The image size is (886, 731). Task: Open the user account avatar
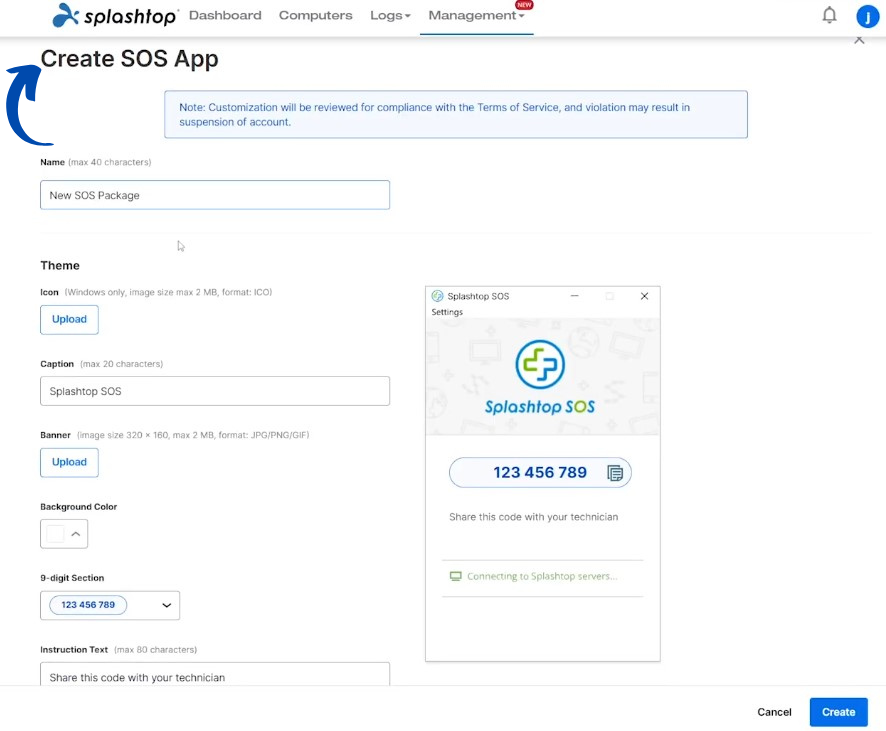[x=867, y=16]
